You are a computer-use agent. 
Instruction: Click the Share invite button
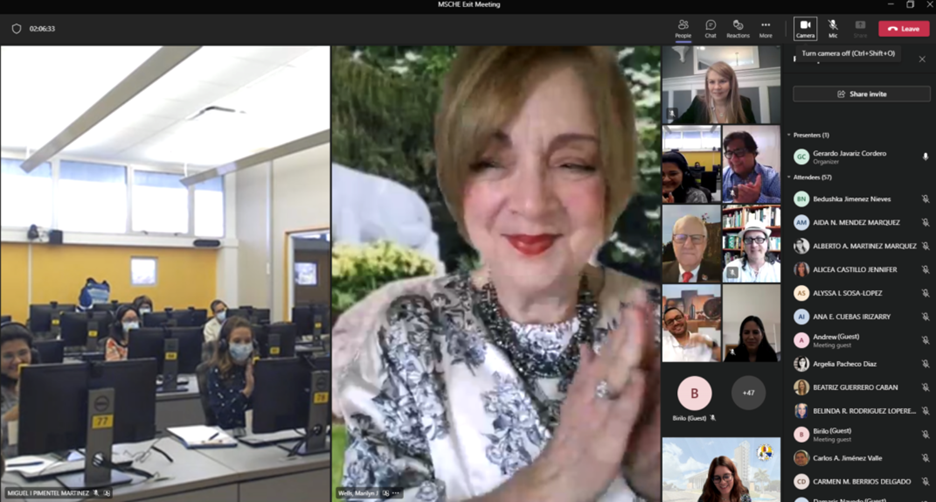click(861, 94)
